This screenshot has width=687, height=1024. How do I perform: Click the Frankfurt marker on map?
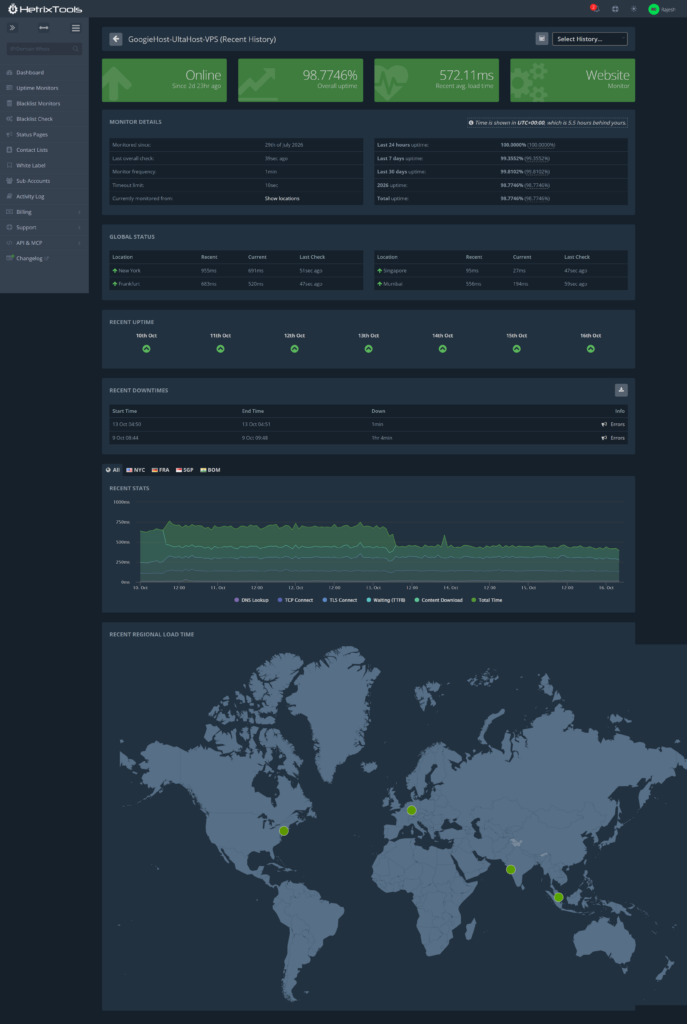click(411, 810)
